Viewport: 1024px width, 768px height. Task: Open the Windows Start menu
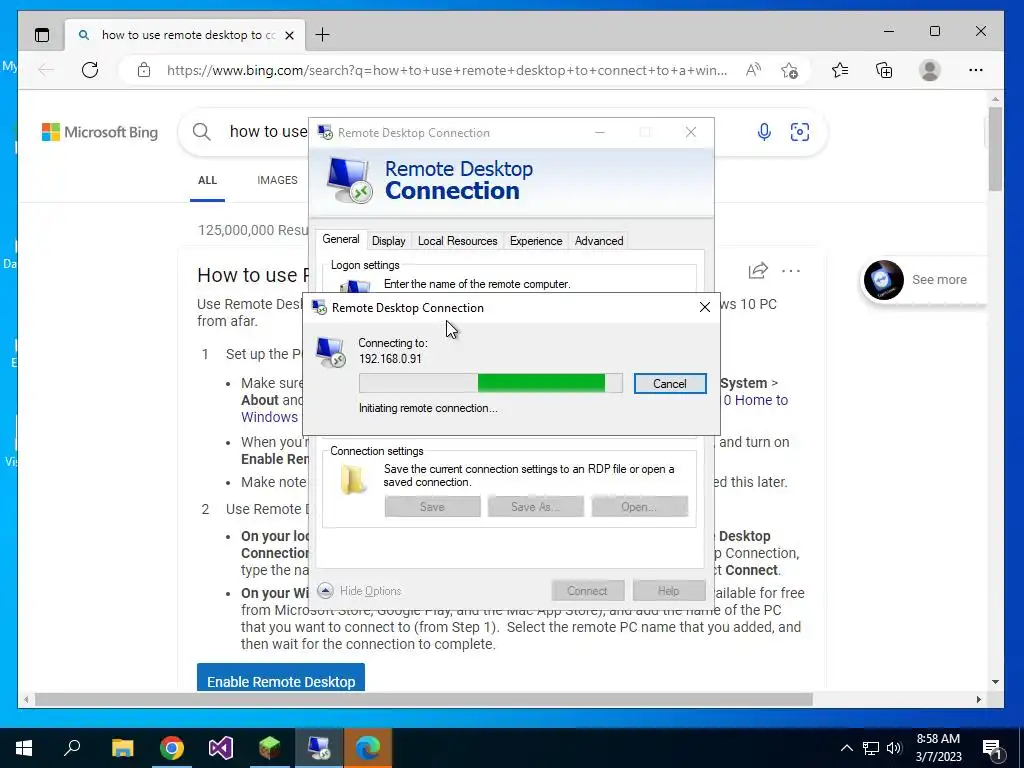tap(24, 748)
